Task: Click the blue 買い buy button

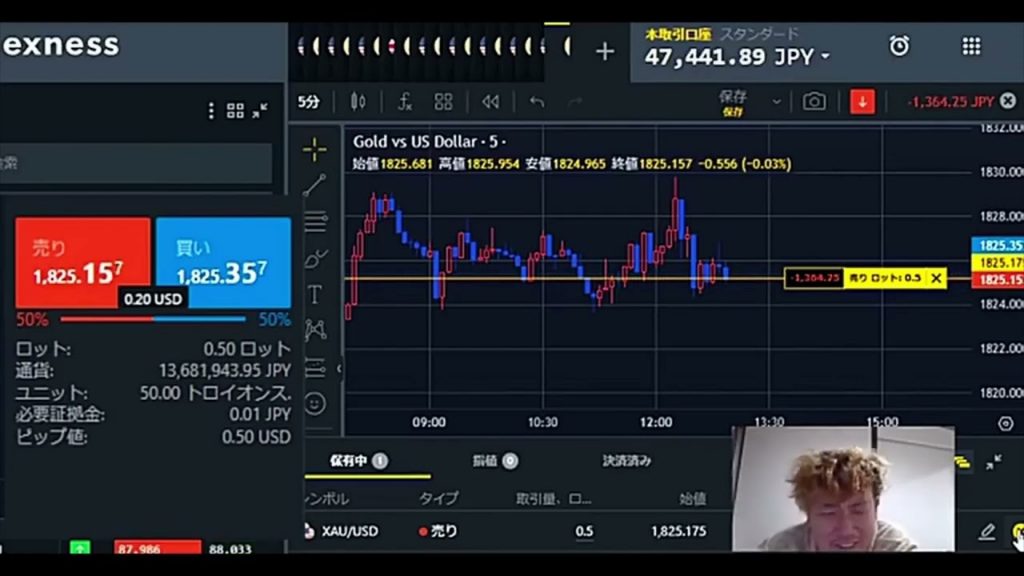Action: pos(223,262)
